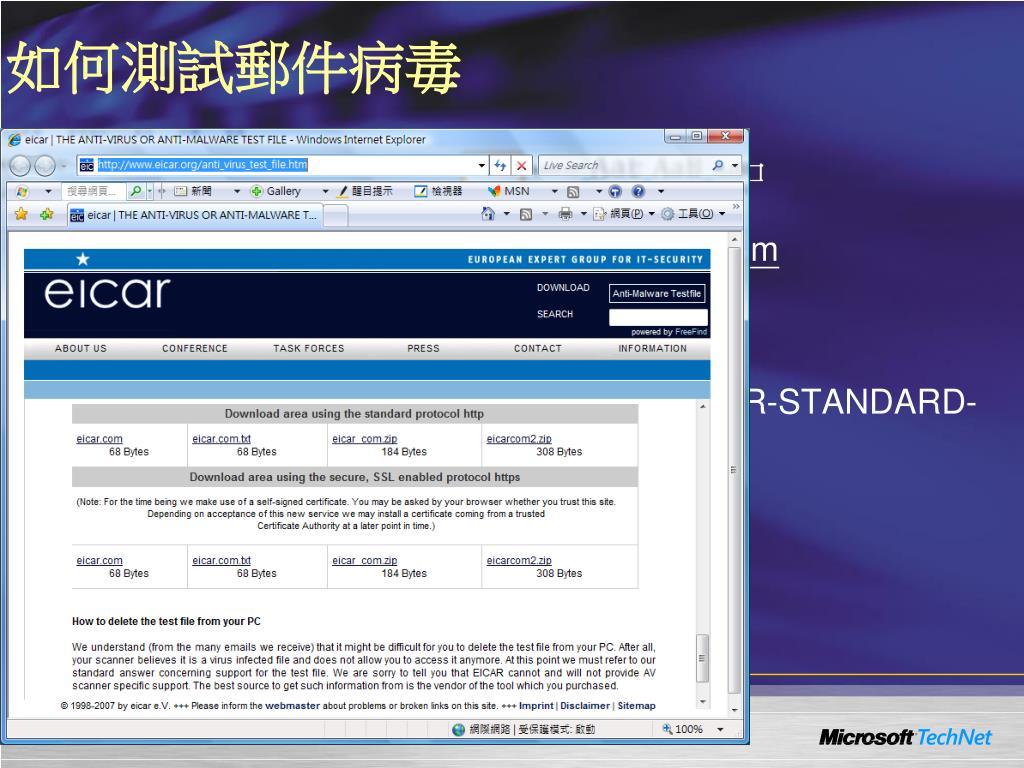Click the 醒目提示 highlight tool

click(x=365, y=191)
